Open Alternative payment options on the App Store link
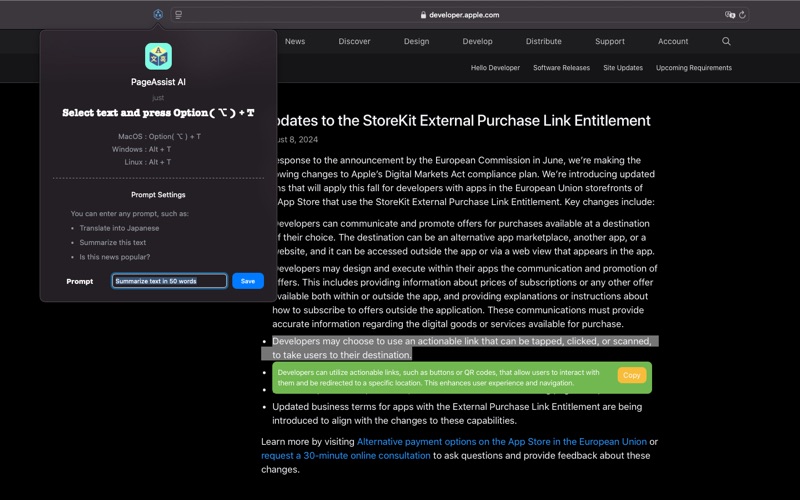This screenshot has height=500, width=800. tap(502, 442)
